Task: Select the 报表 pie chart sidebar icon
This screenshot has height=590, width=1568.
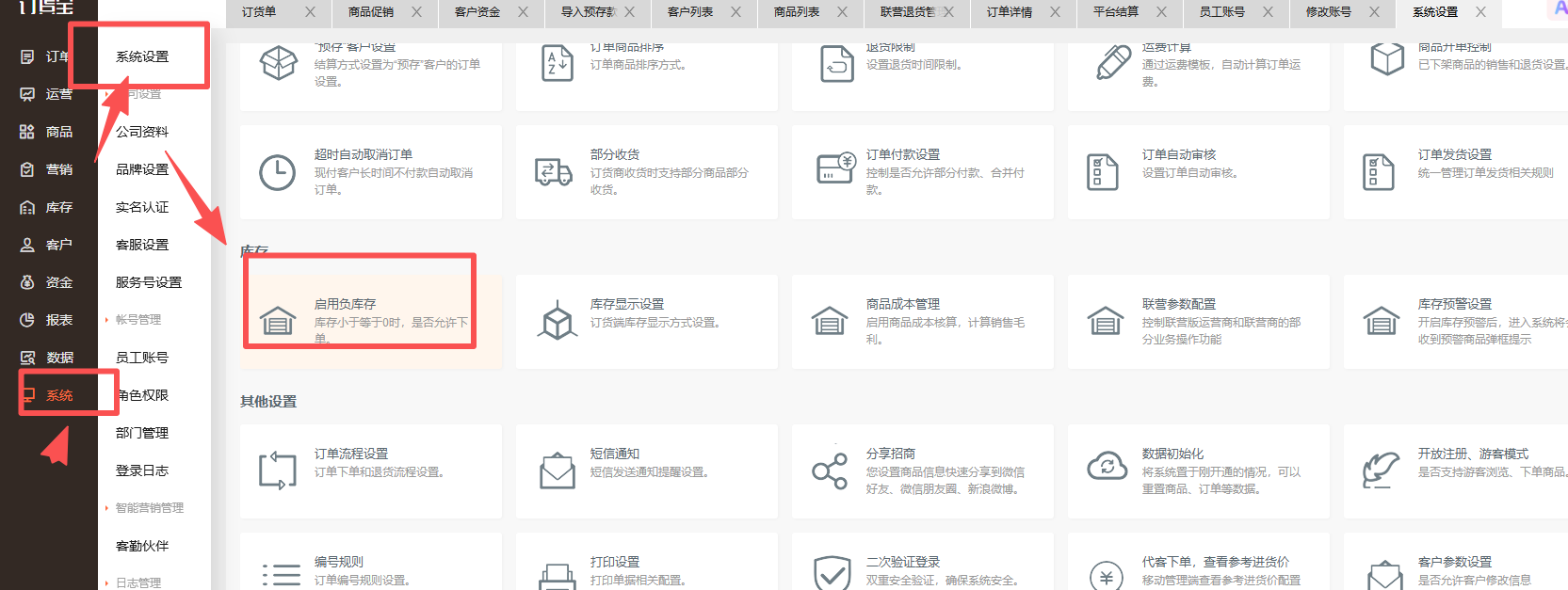Action: click(x=27, y=320)
